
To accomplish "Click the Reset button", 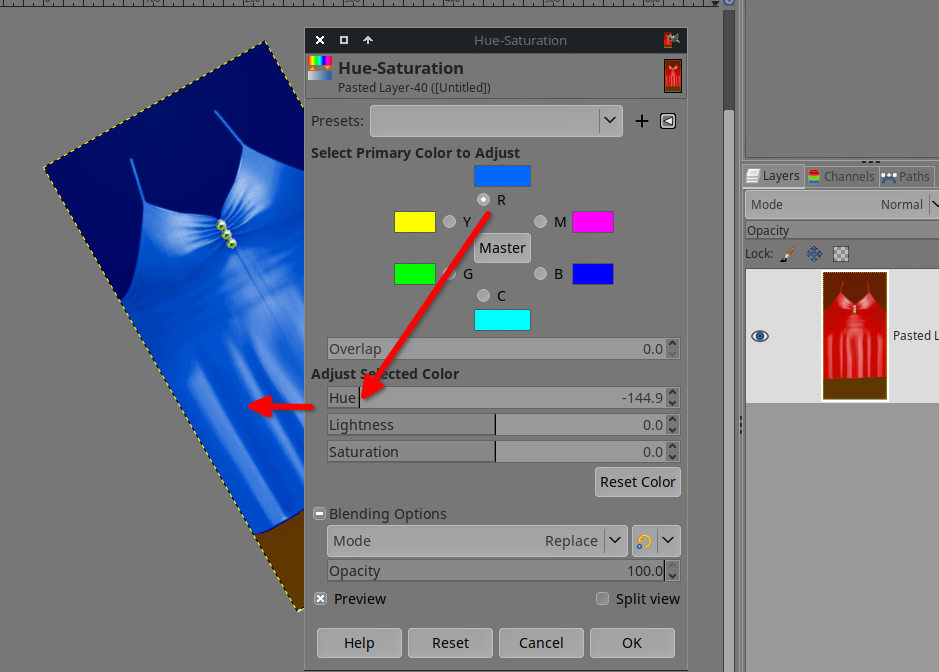I will [450, 643].
